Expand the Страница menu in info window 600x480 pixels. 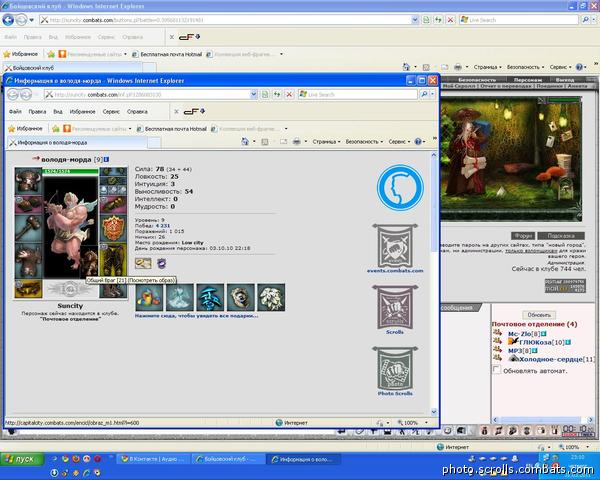(x=326, y=142)
